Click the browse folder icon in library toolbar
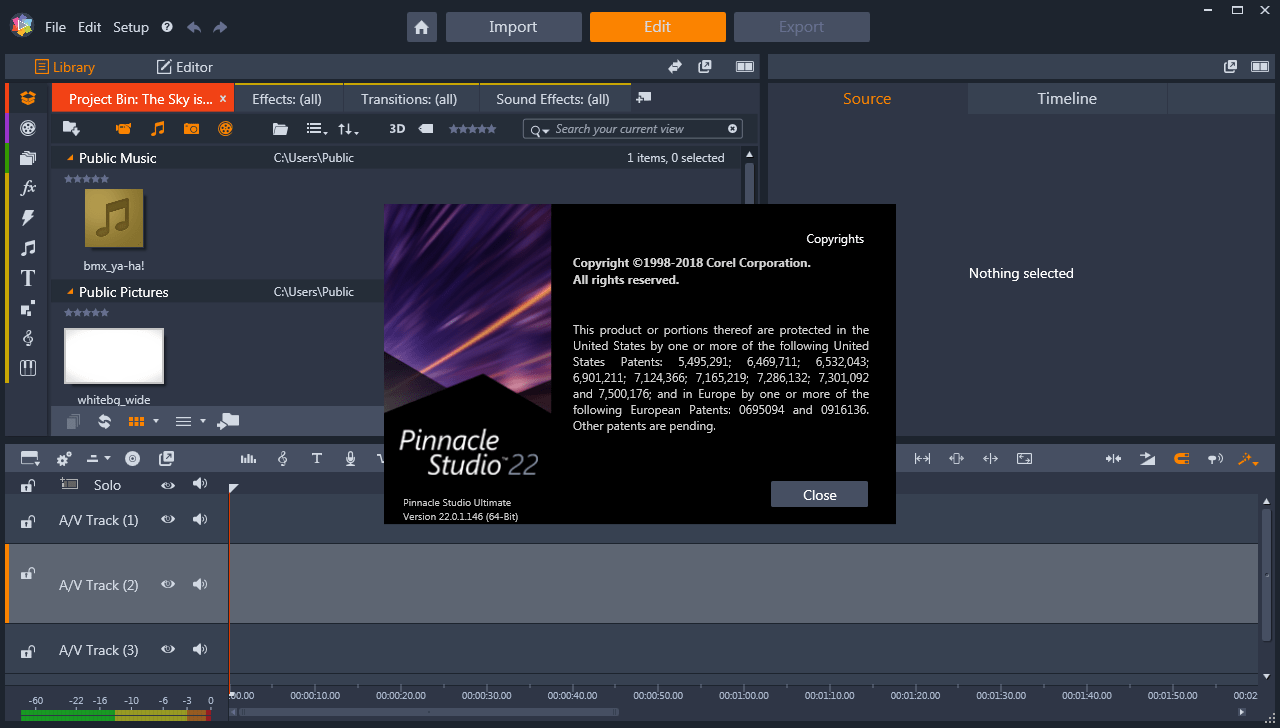Image resolution: width=1280 pixels, height=728 pixels. coord(281,129)
